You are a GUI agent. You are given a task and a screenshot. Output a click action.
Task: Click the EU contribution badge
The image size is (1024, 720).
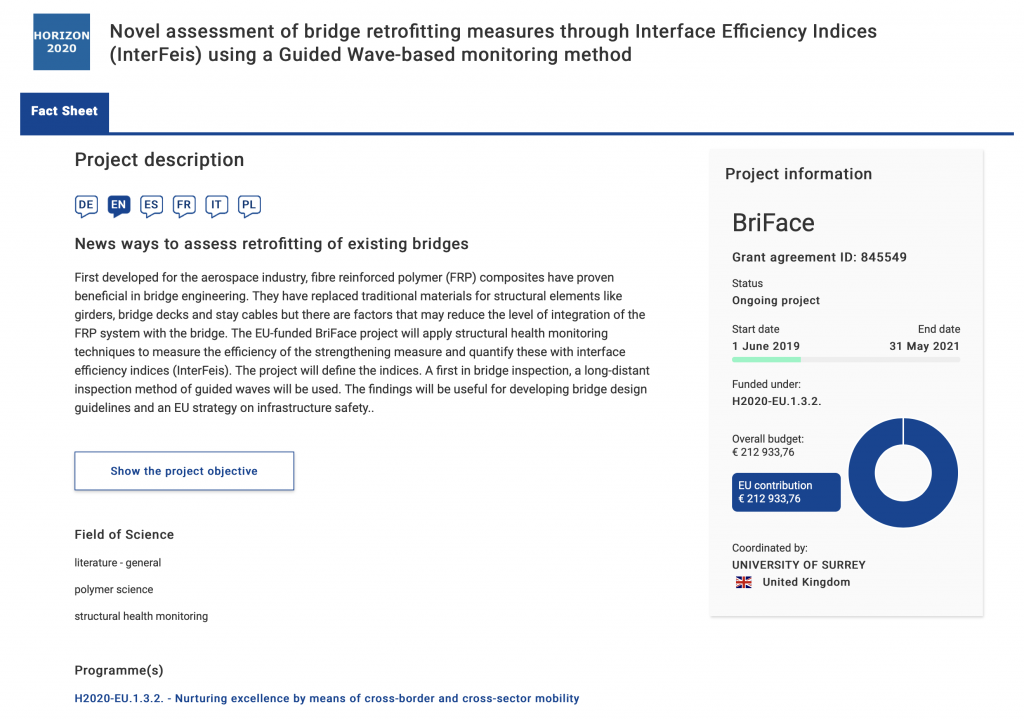point(786,492)
